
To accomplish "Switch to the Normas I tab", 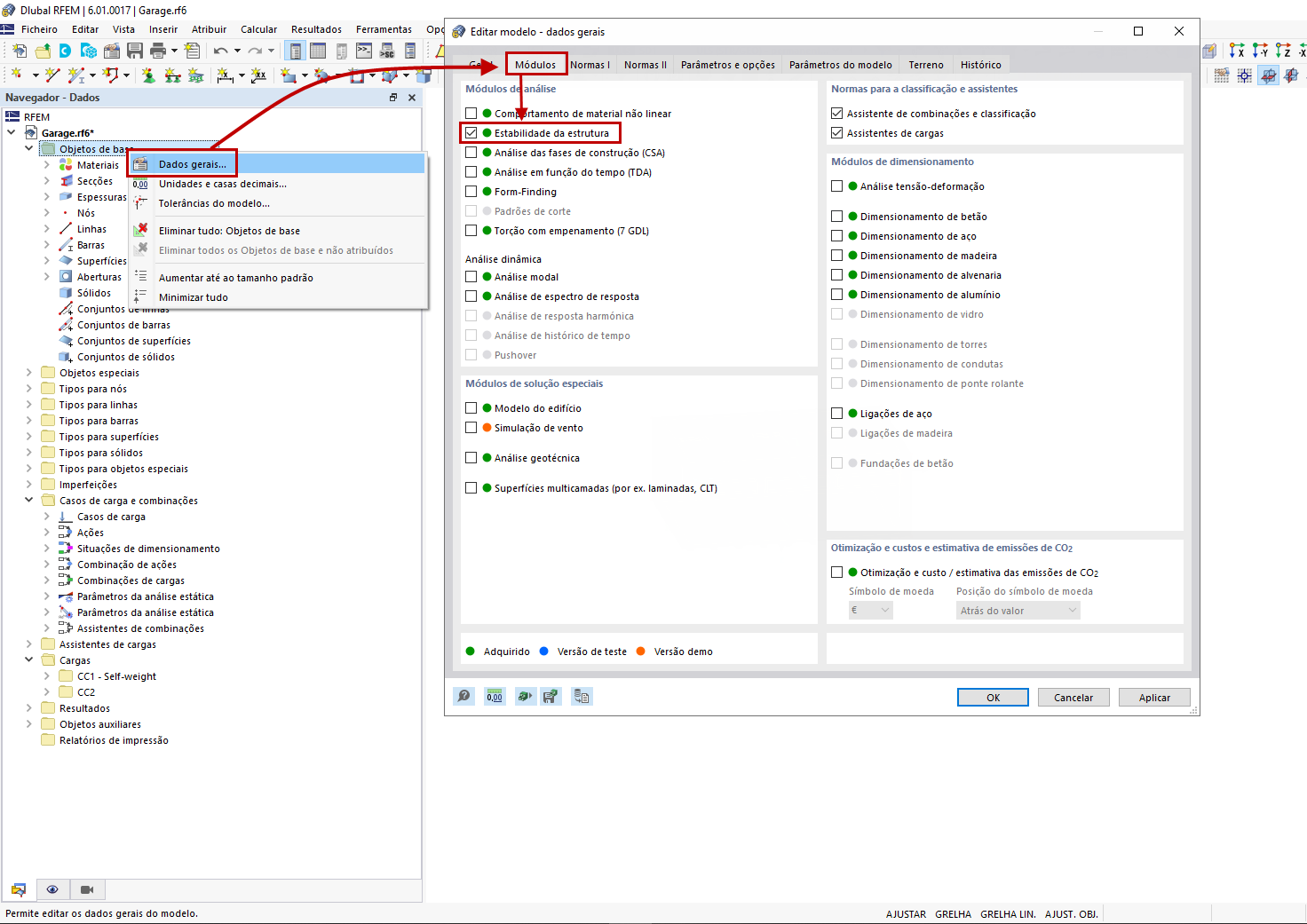I will pyautogui.click(x=590, y=64).
